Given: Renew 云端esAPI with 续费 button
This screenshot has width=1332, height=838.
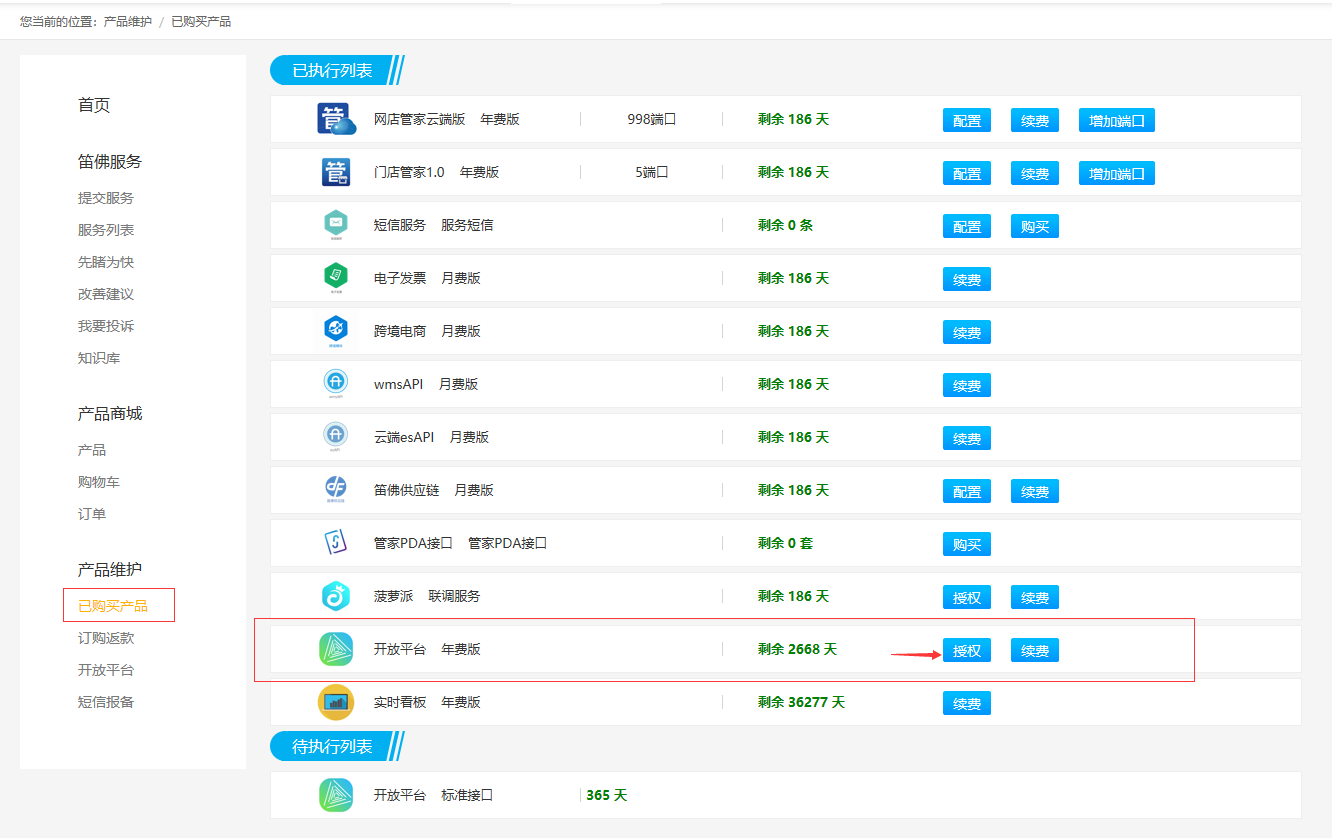Looking at the screenshot, I should pyautogui.click(x=967, y=438).
